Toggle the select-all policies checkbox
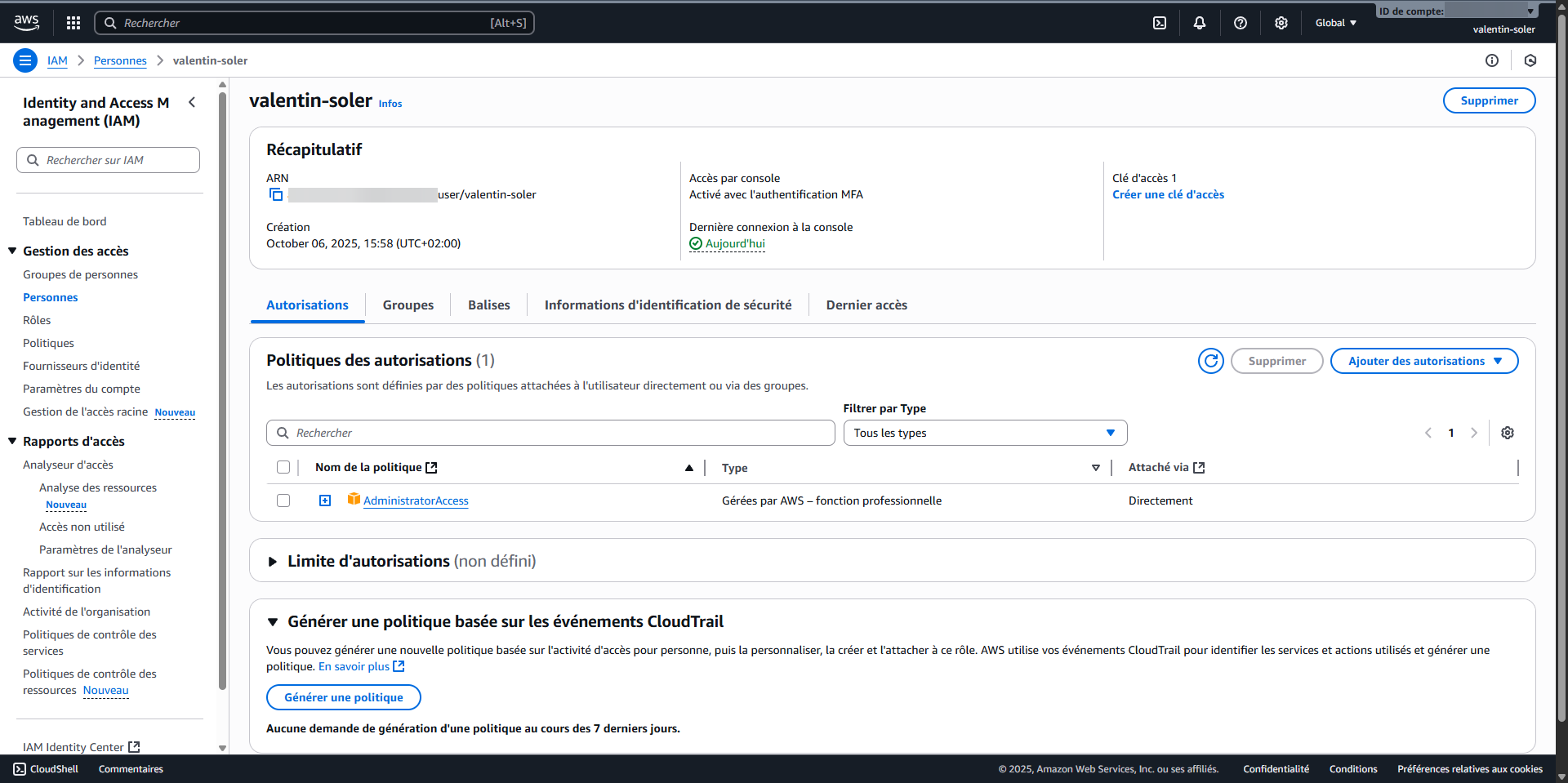1568x783 pixels. point(283,466)
